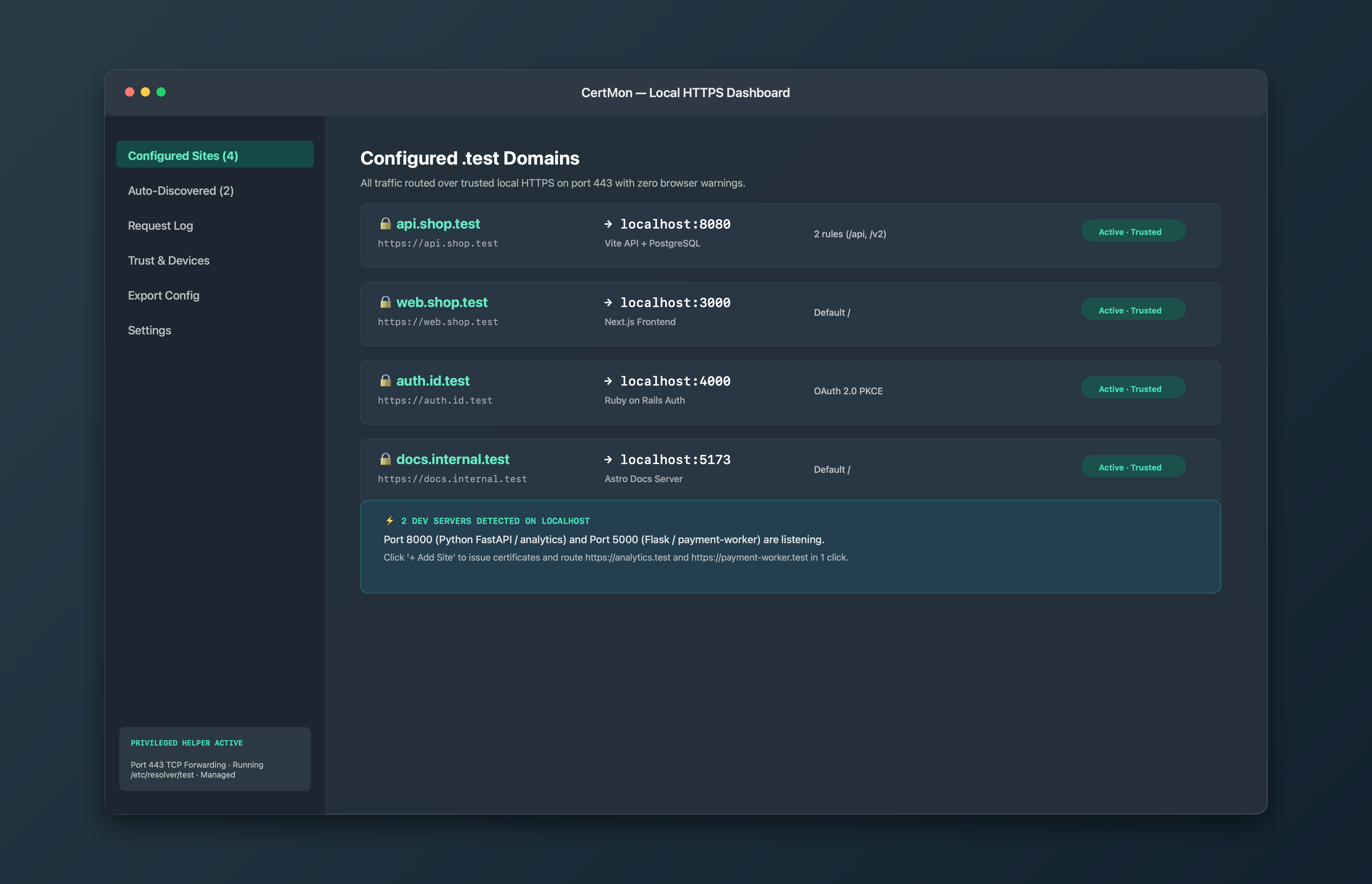Select the localhost:3000 target text

pos(675,302)
